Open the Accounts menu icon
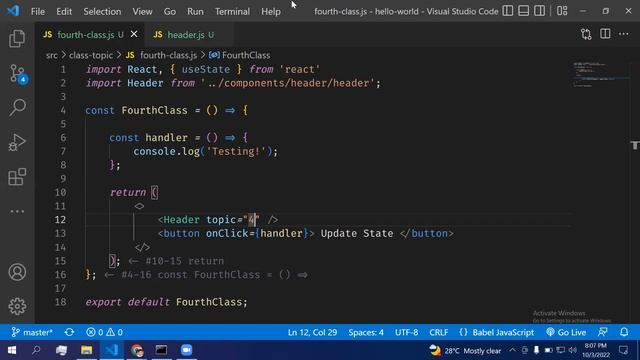This screenshot has height=360, width=640. click(17, 272)
